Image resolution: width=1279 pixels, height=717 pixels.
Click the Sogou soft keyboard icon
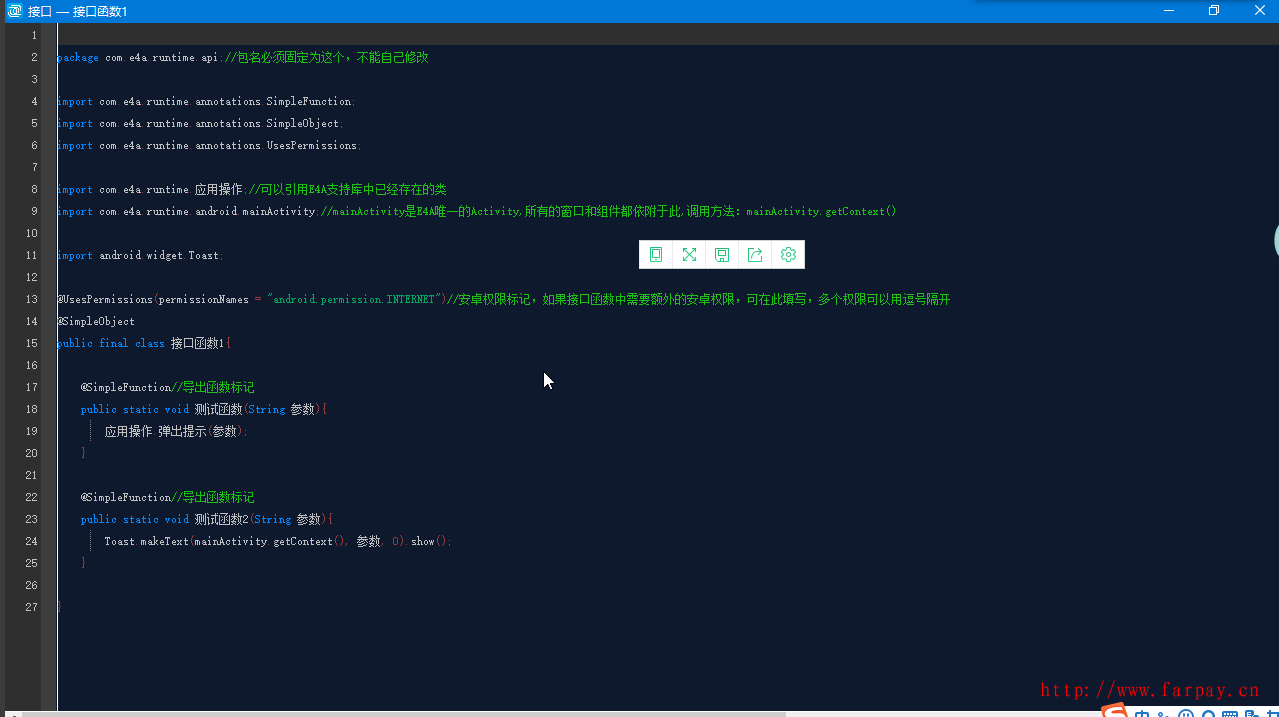[1230, 714]
